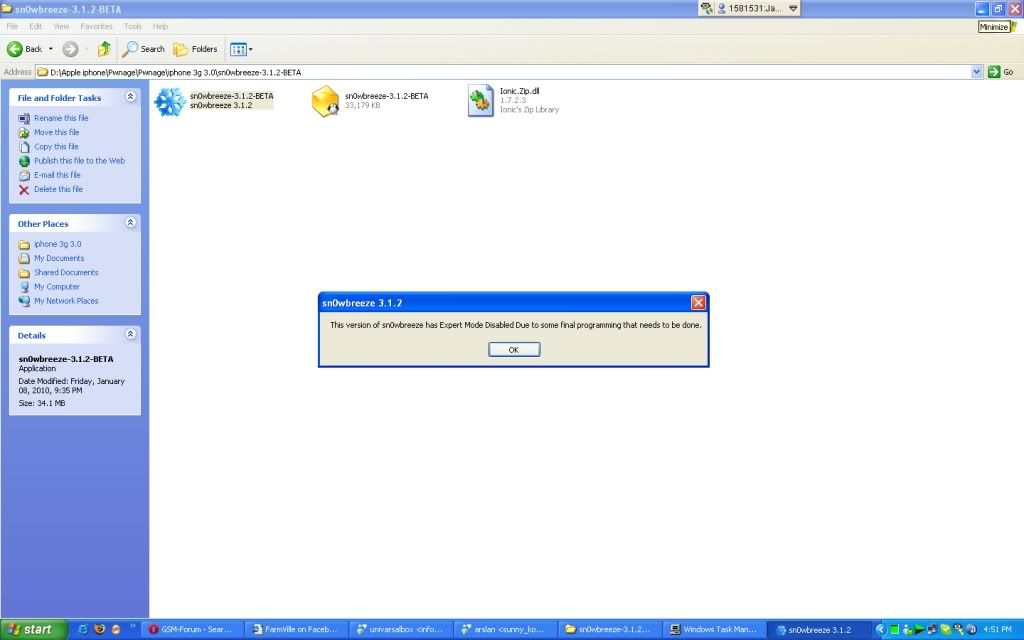Click inside the Address bar path field

click(503, 72)
